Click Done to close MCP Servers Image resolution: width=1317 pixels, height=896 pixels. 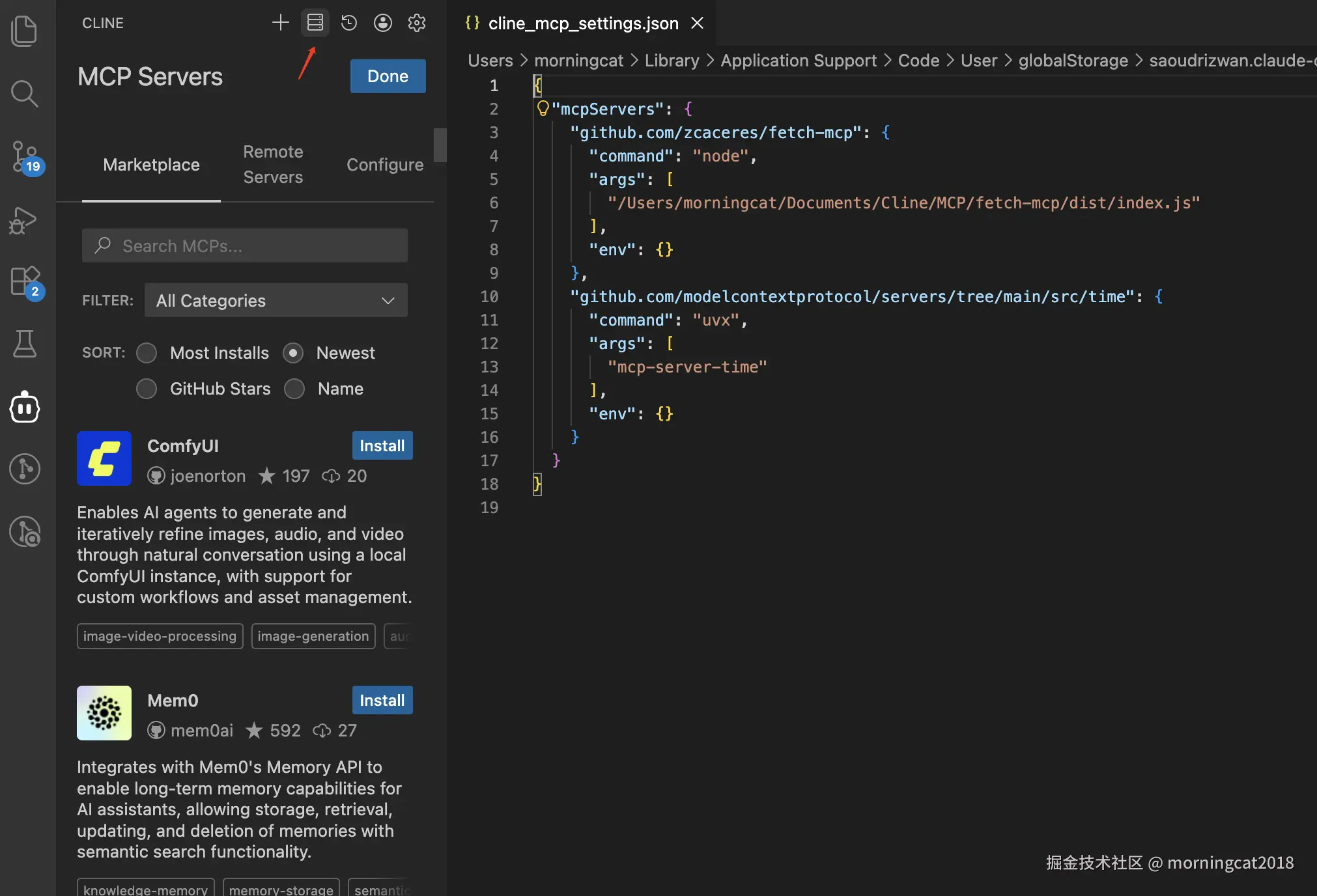click(x=388, y=76)
